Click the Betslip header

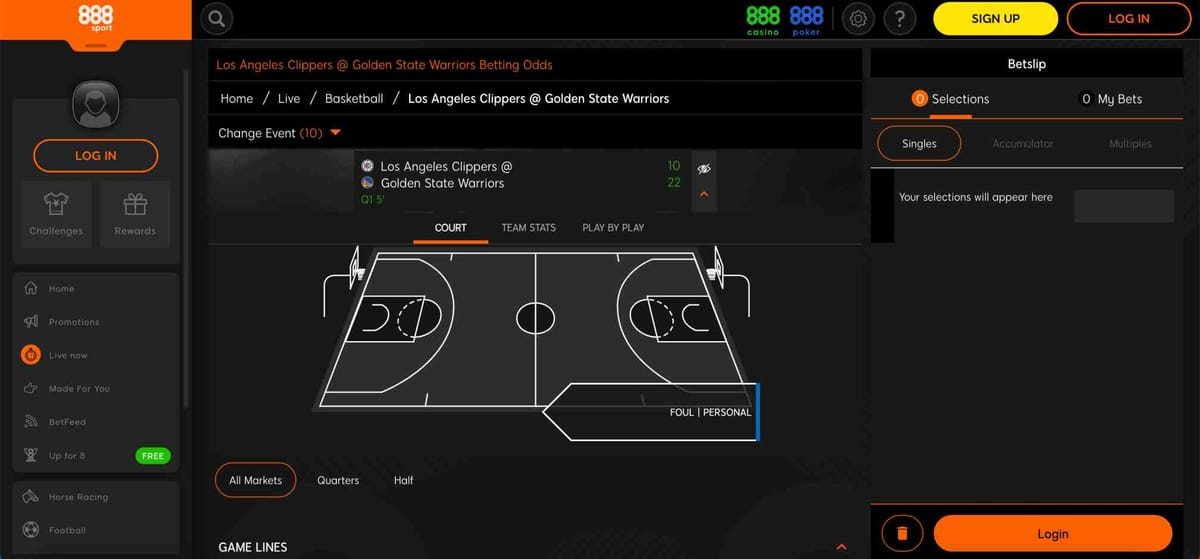click(1027, 64)
